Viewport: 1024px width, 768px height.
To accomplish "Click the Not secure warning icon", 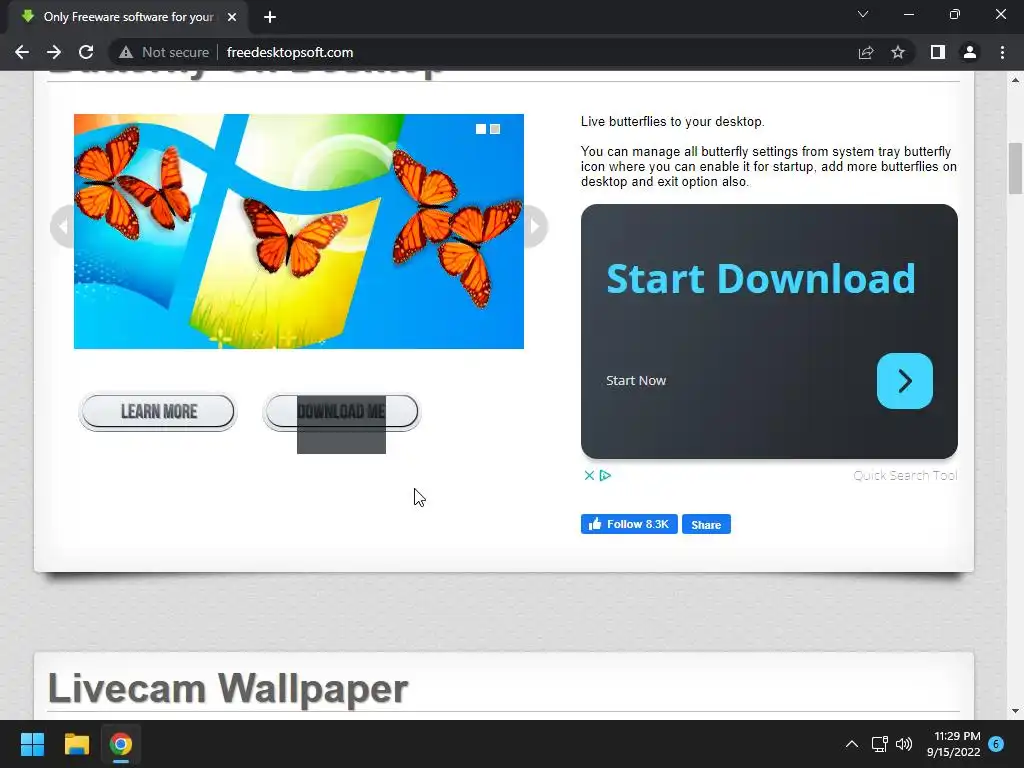I will point(126,52).
